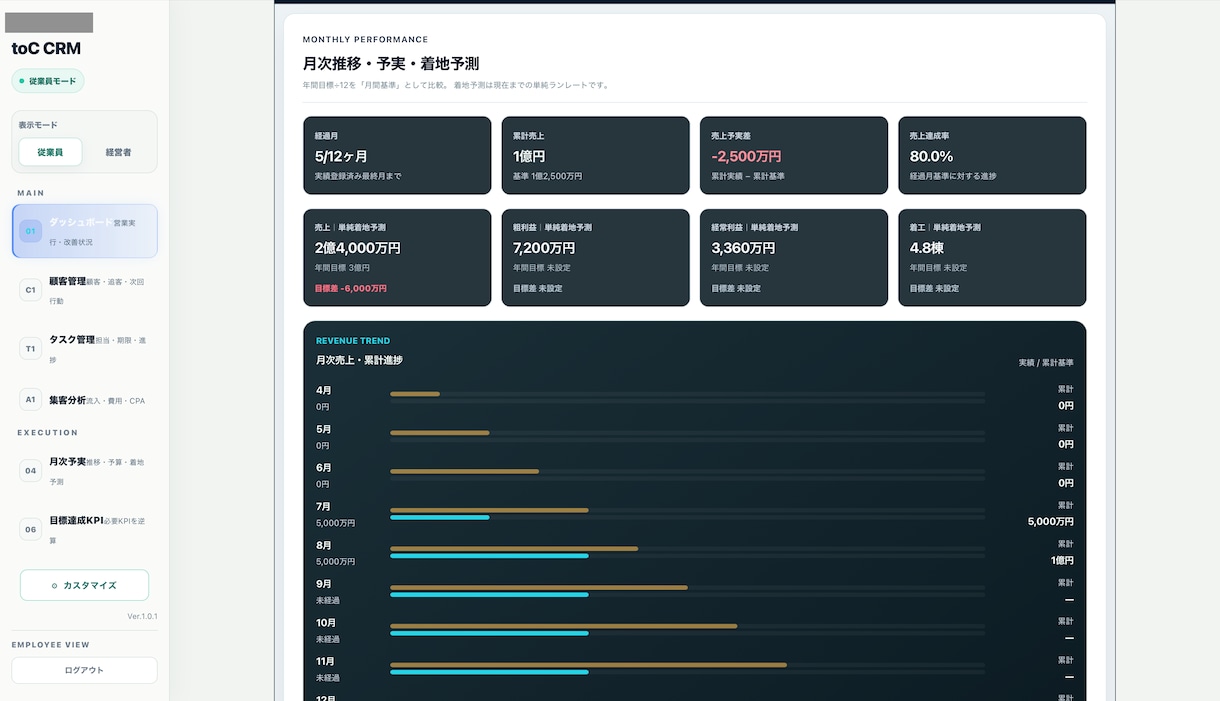The width and height of the screenshot is (1220, 701).
Task: Click the 11月 gold baseline bar
Action: [x=588, y=664]
